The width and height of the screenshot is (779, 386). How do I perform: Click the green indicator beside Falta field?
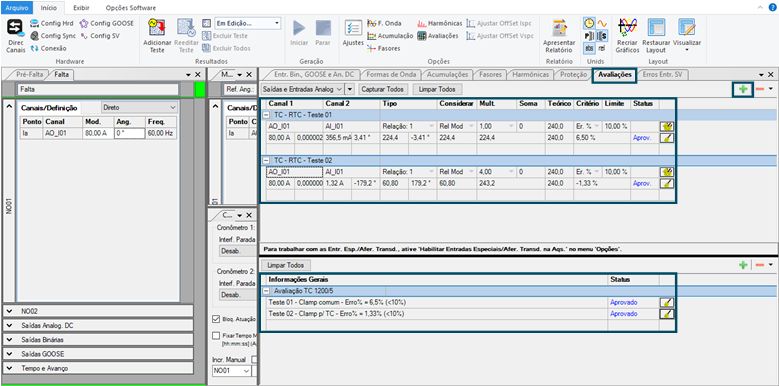200,89
